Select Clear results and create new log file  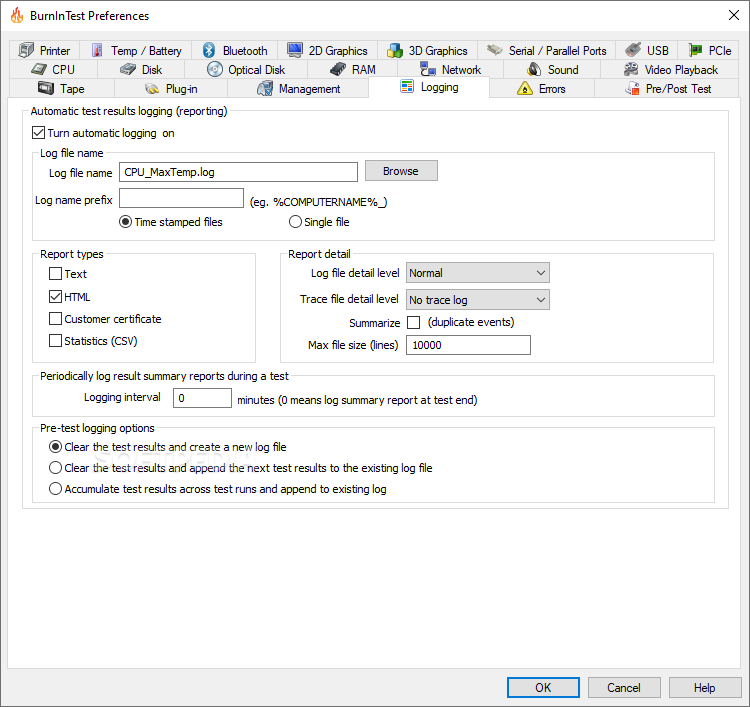(55, 447)
